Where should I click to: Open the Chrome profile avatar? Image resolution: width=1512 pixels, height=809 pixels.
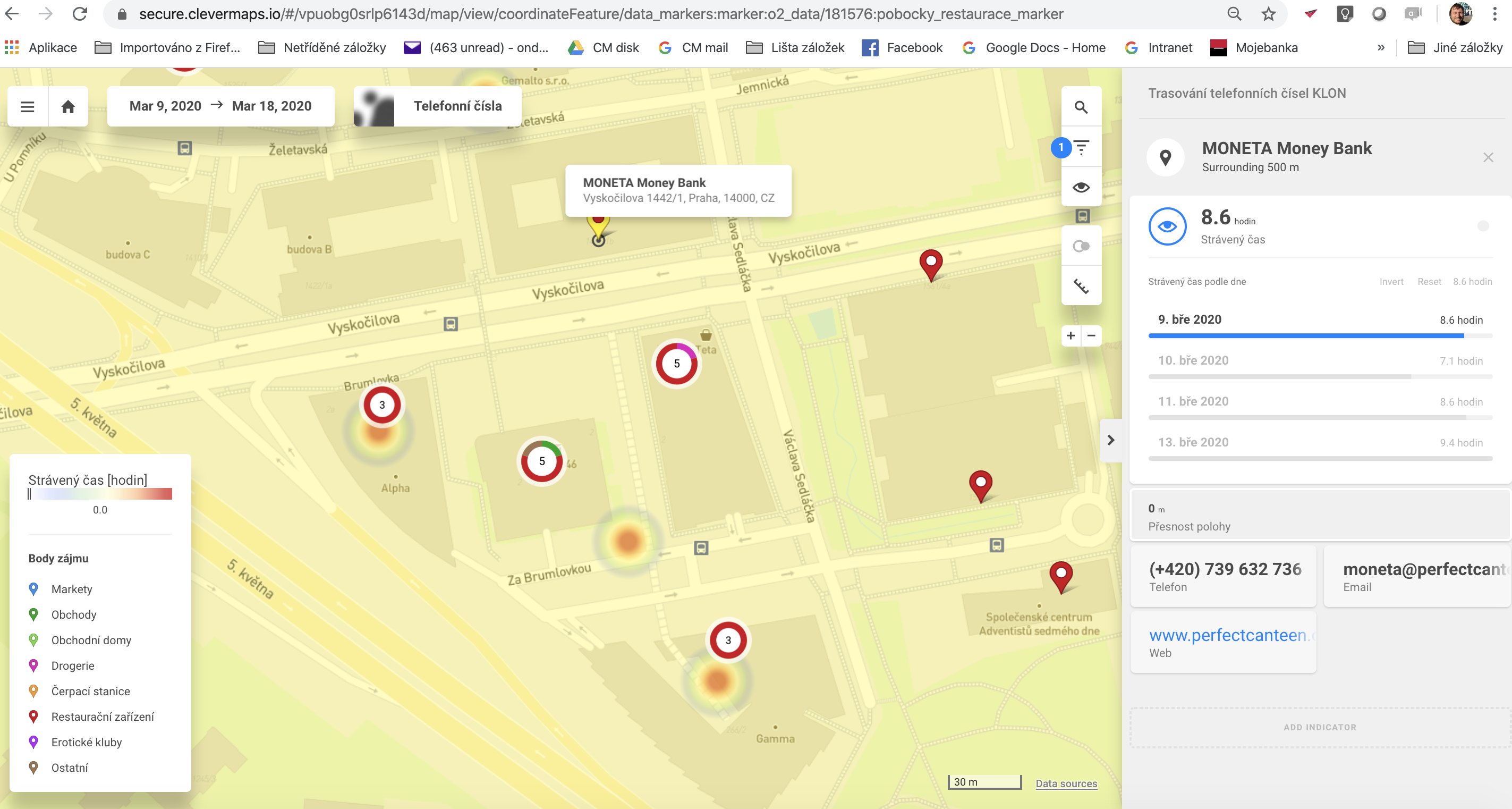click(1460, 14)
